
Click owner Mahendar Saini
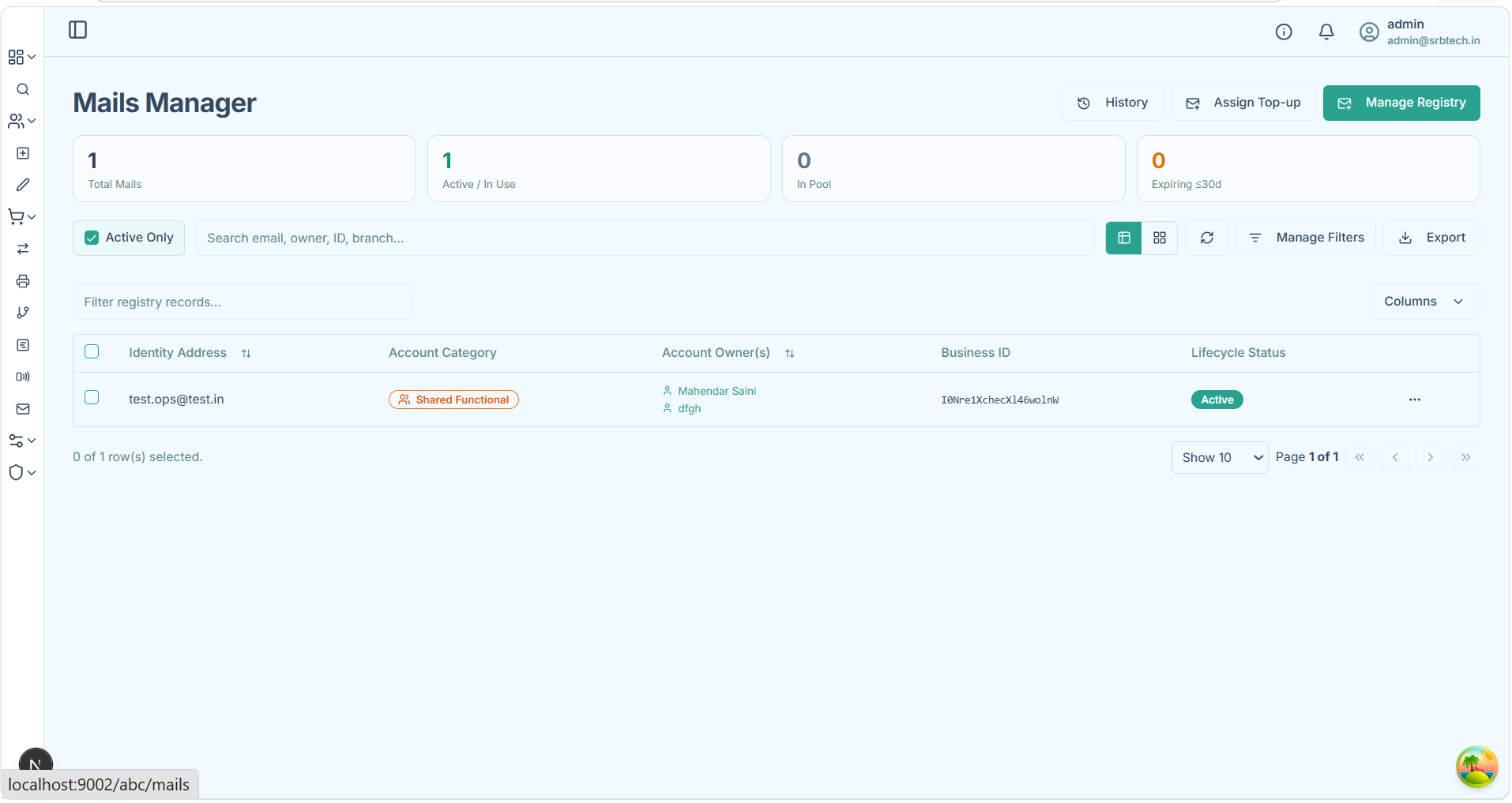tap(709, 391)
